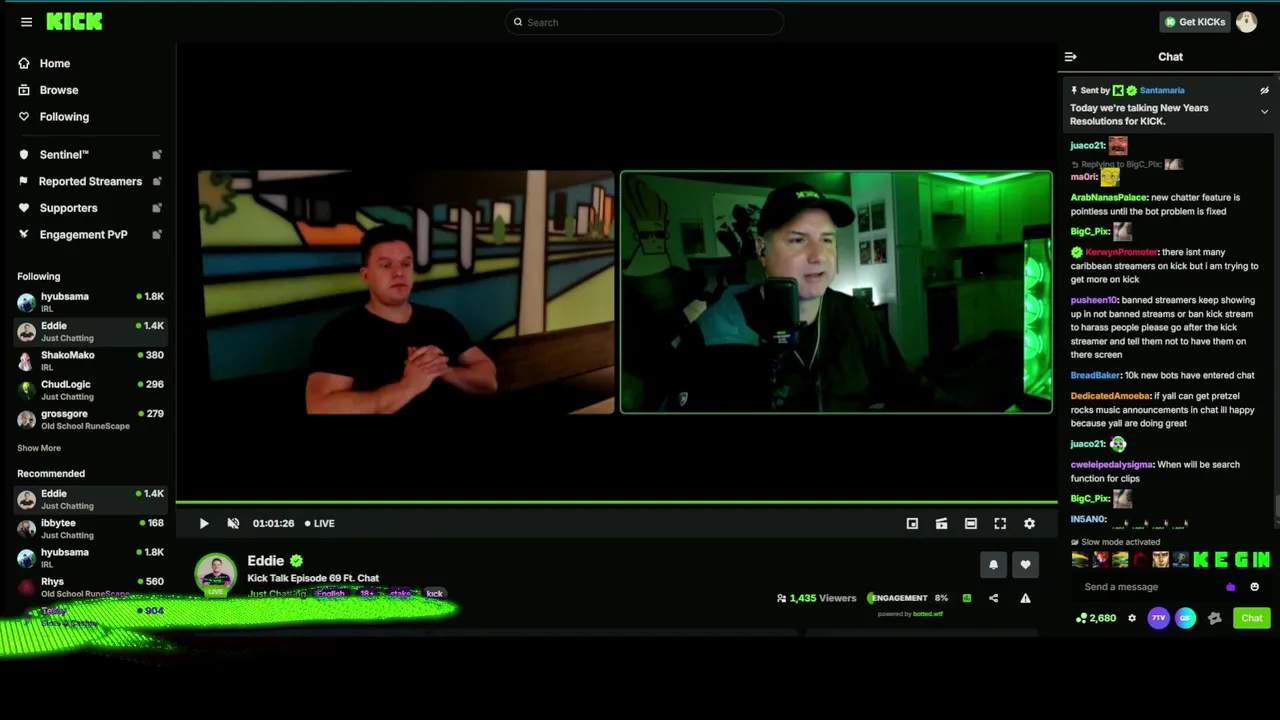The image size is (1280, 720).
Task: Open chat settings gear icon
Action: coord(1132,618)
